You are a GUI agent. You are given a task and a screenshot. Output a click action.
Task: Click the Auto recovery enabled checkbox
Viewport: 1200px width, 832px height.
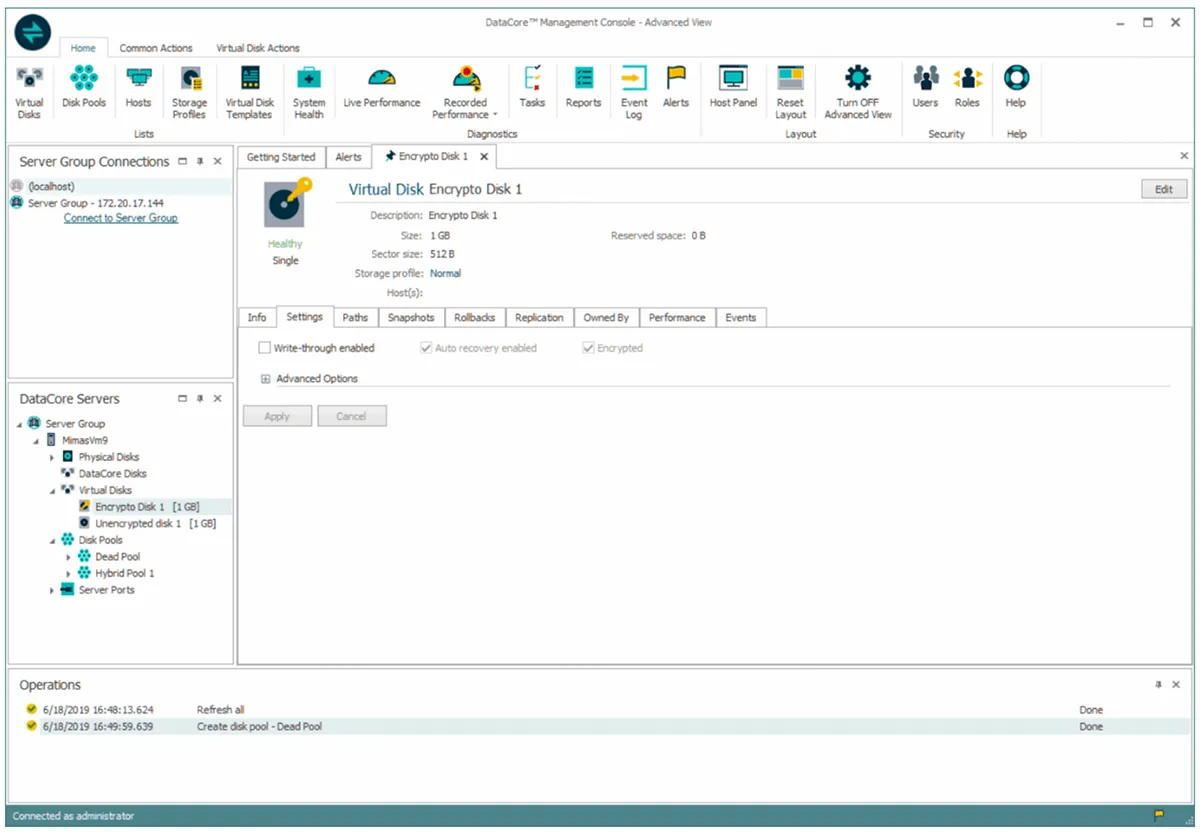coord(426,348)
